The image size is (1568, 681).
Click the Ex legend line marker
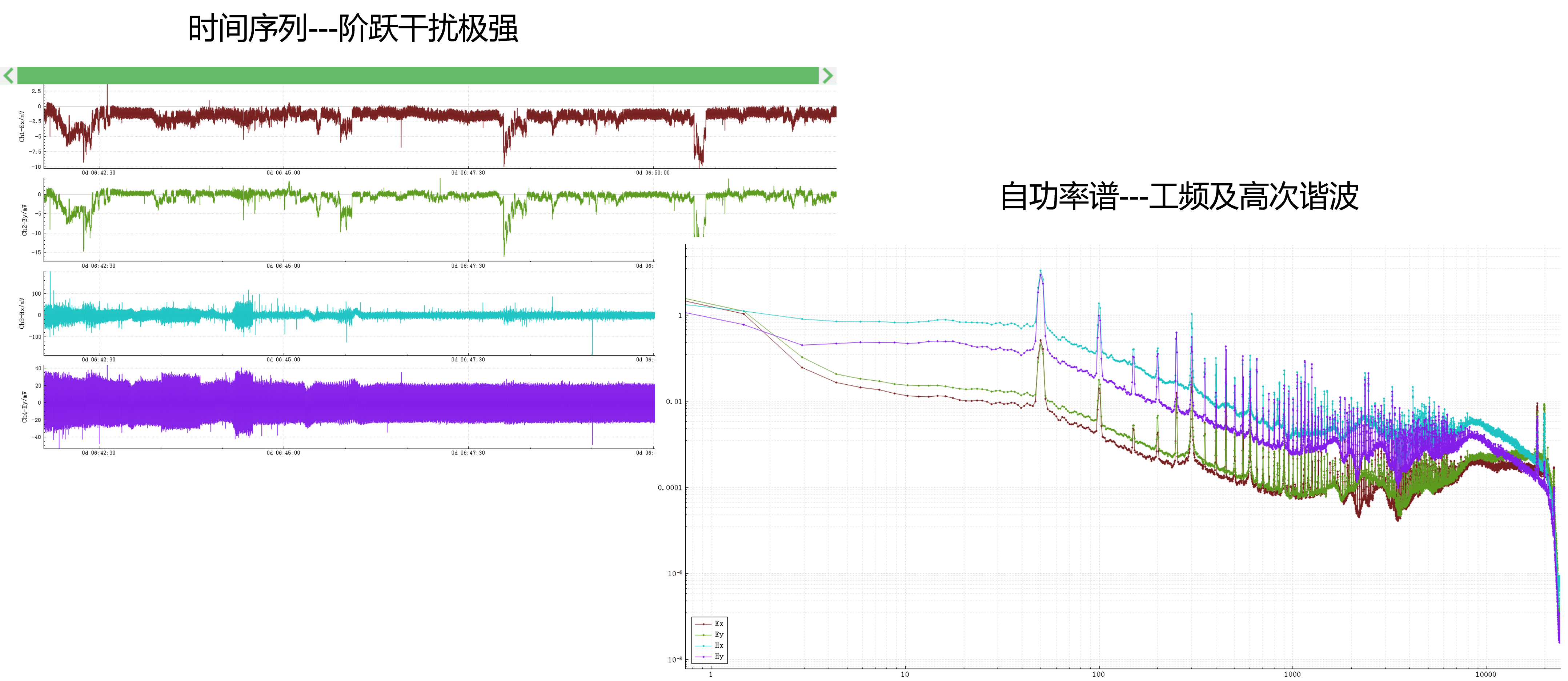tap(703, 624)
